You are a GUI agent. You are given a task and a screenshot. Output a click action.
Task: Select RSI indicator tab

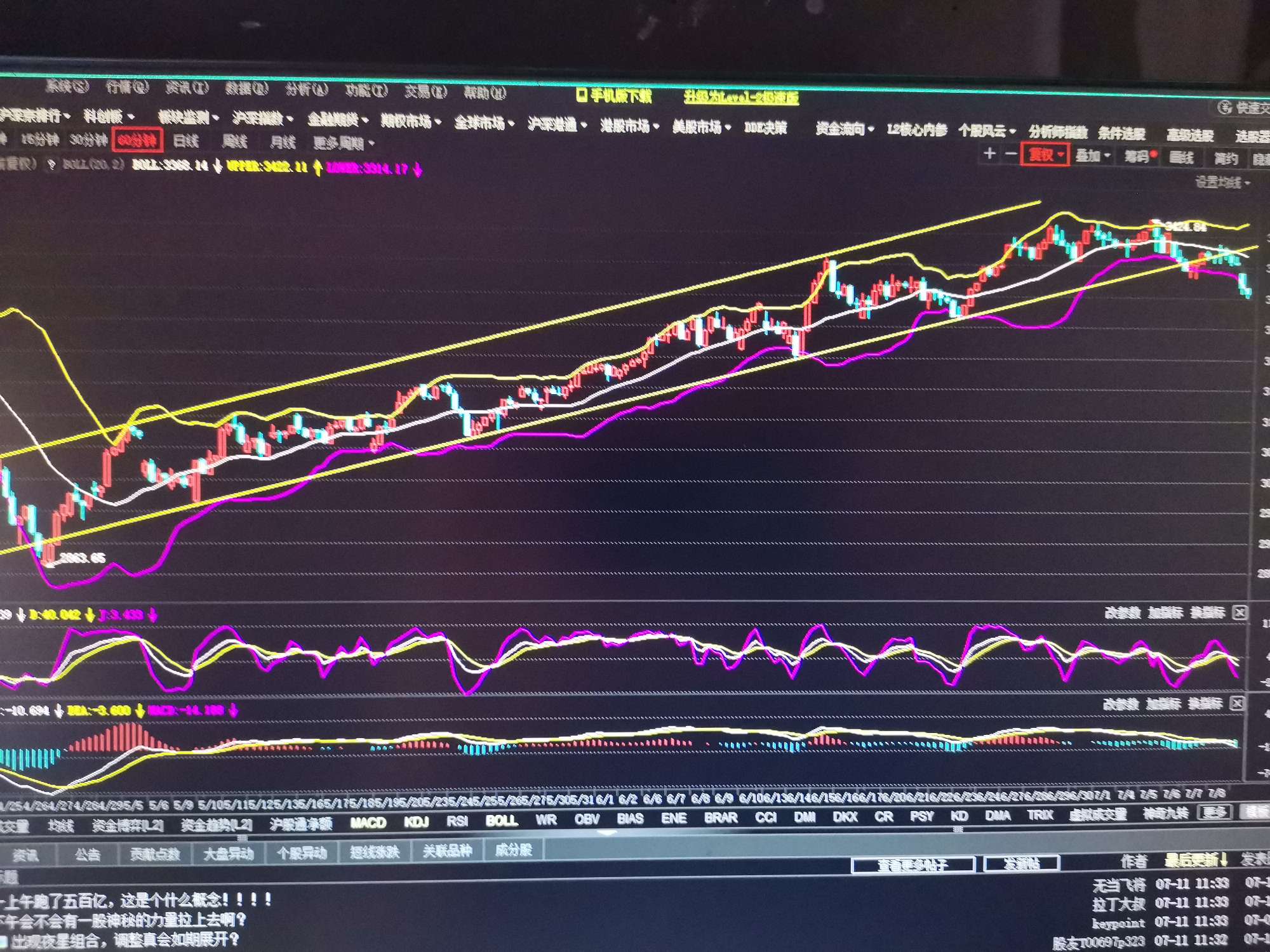(458, 821)
